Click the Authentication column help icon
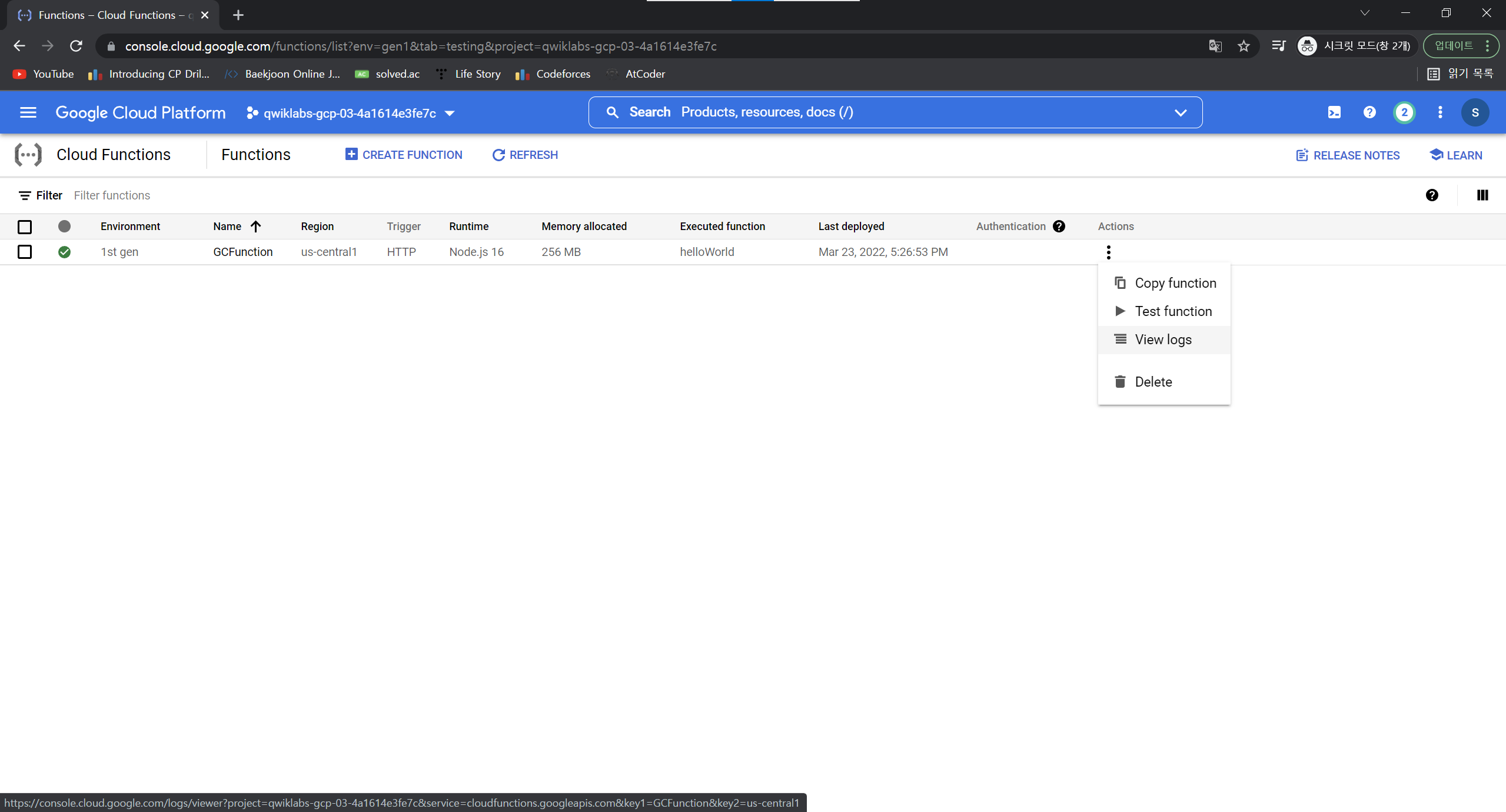Viewport: 1506px width, 812px height. point(1059,227)
